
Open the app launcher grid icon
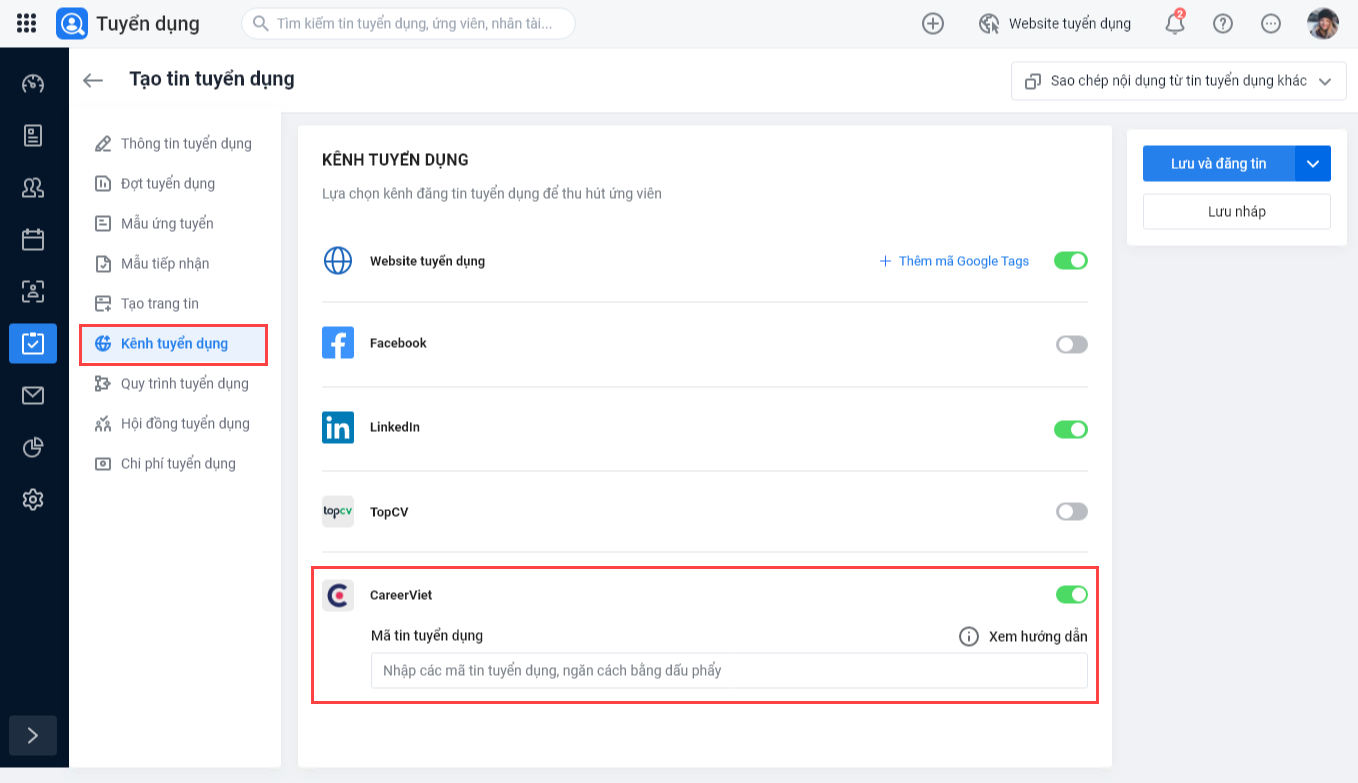point(27,23)
